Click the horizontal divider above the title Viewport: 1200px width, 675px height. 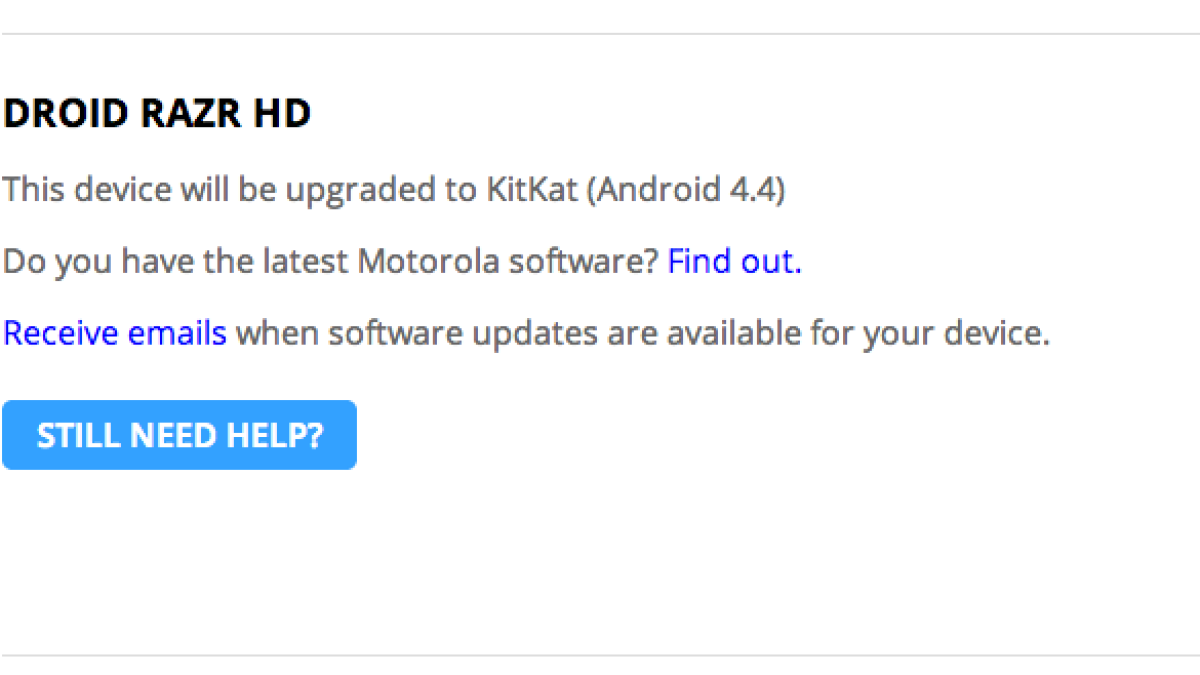[600, 34]
